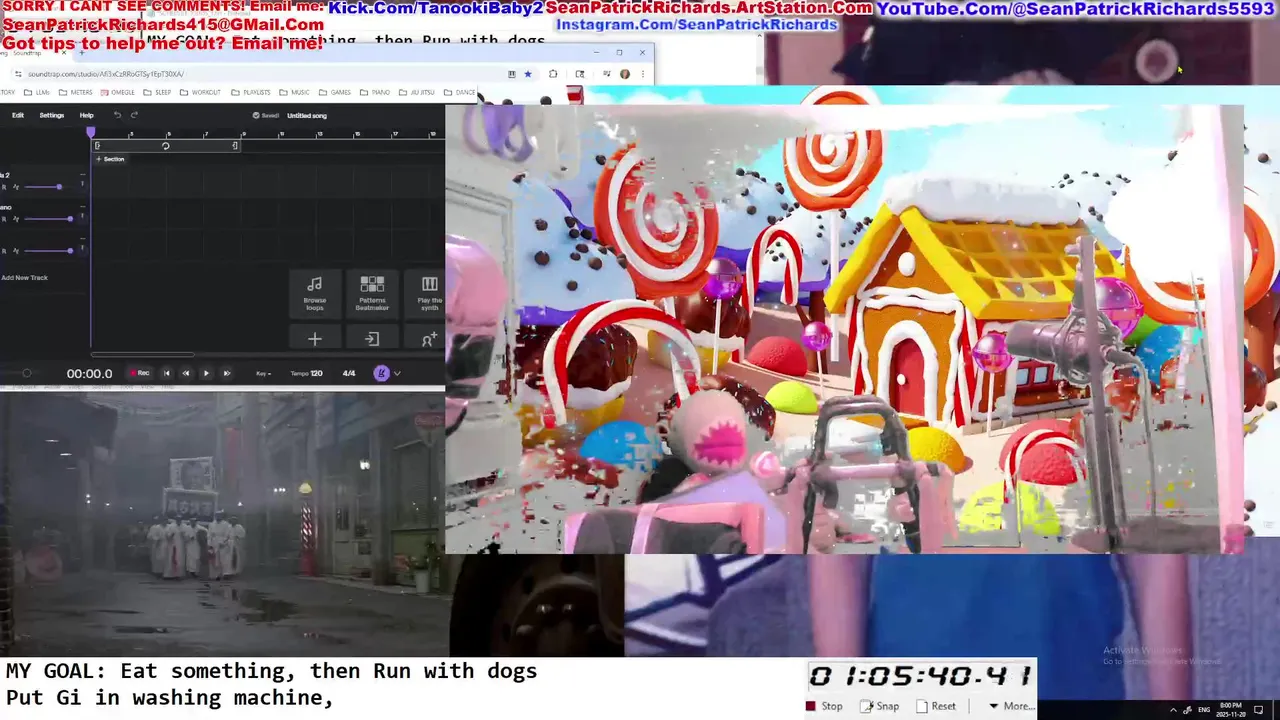Image resolution: width=1280 pixels, height=720 pixels.
Task: Open automation on the track ending in 'ls 2'
Action: (16, 187)
